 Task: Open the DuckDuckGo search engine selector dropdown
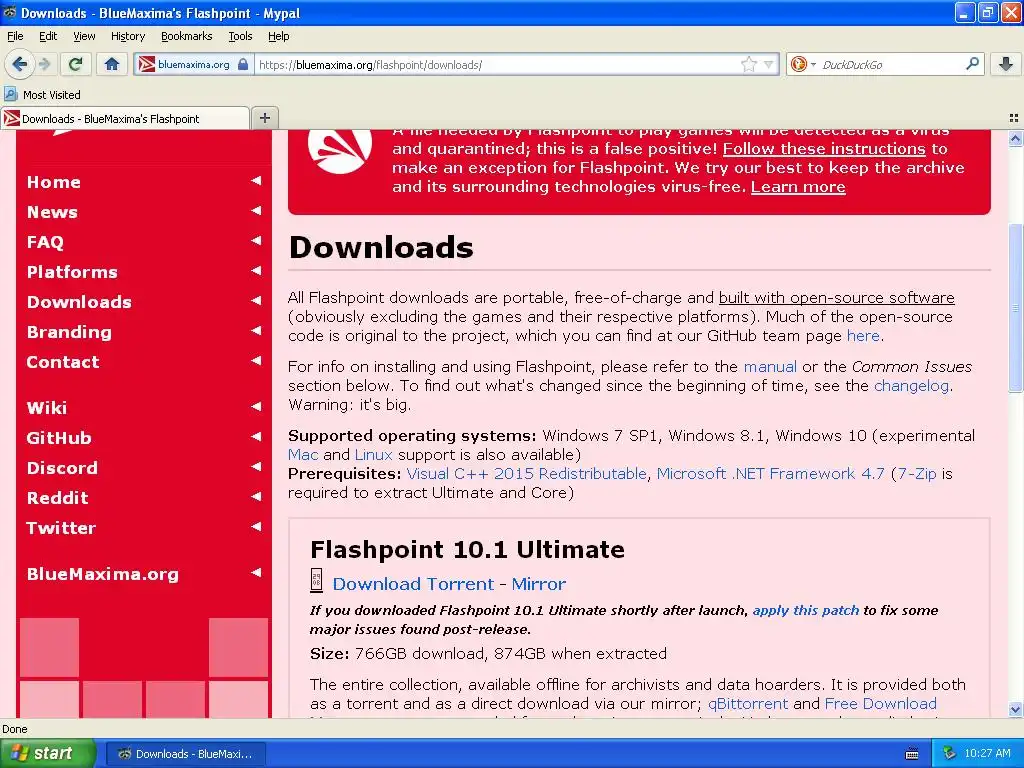(803, 64)
